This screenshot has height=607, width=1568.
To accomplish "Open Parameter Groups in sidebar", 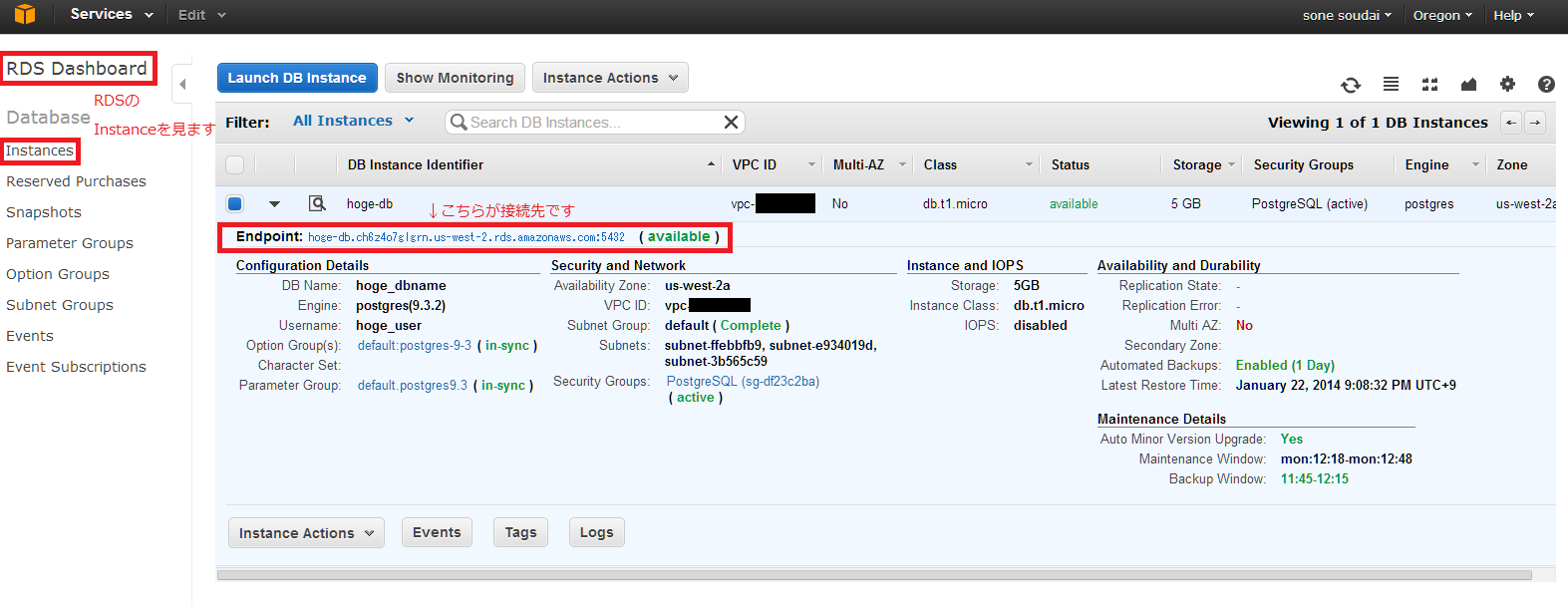I will click(x=70, y=243).
